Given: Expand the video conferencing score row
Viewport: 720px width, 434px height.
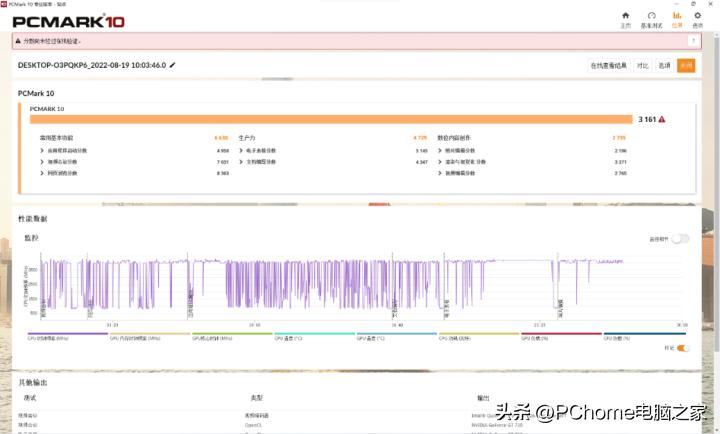Looking at the screenshot, I should click(43, 161).
